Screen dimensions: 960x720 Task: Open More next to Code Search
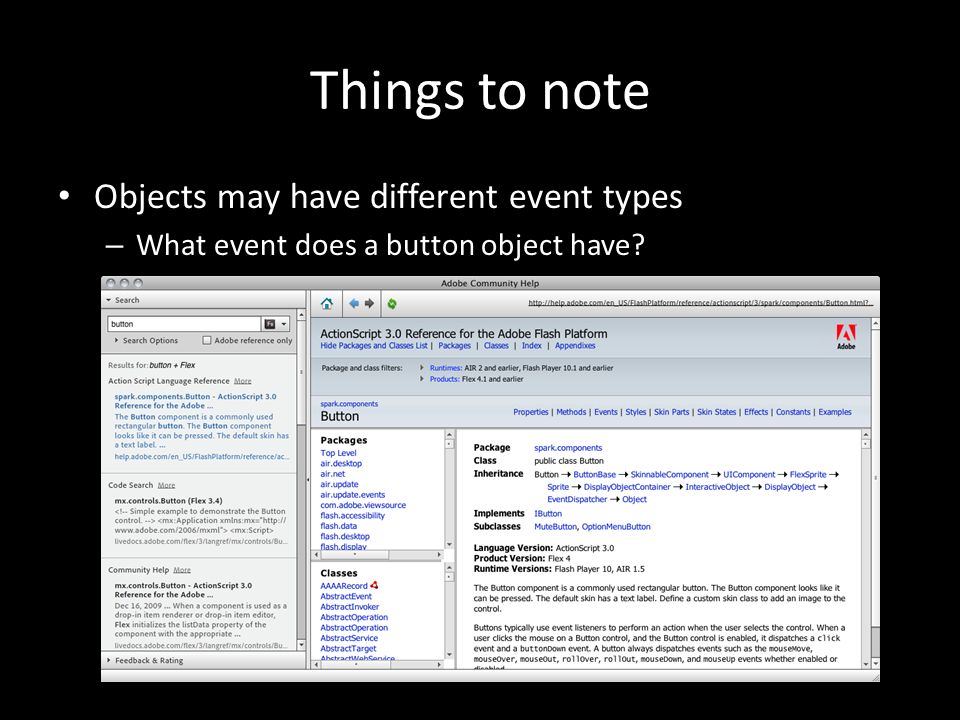pos(167,485)
